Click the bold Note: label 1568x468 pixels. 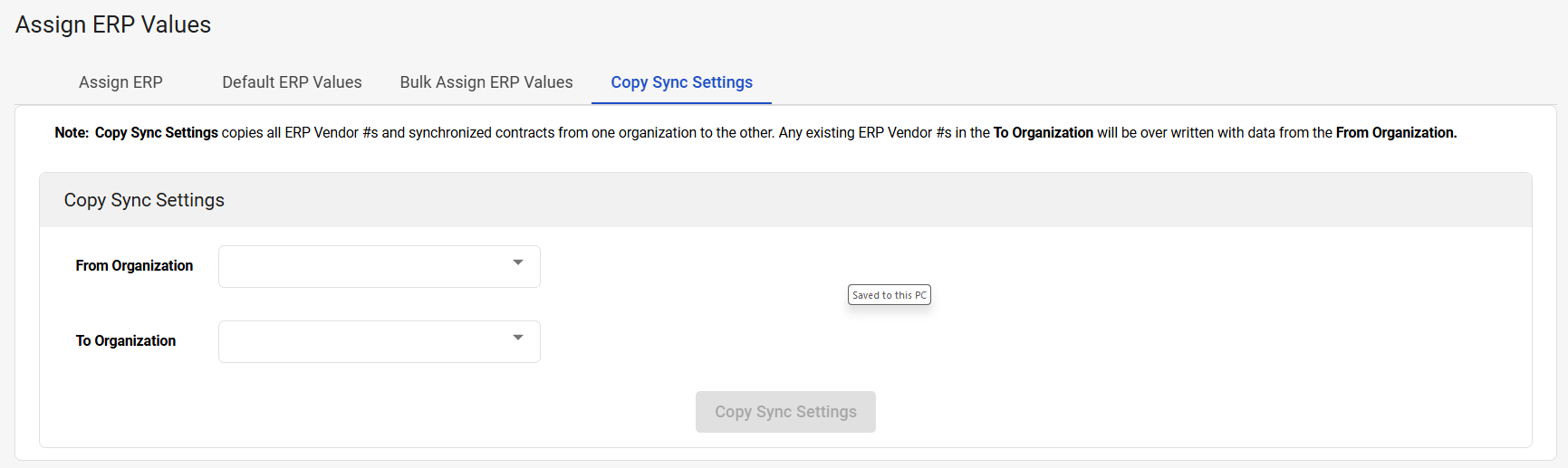point(72,132)
